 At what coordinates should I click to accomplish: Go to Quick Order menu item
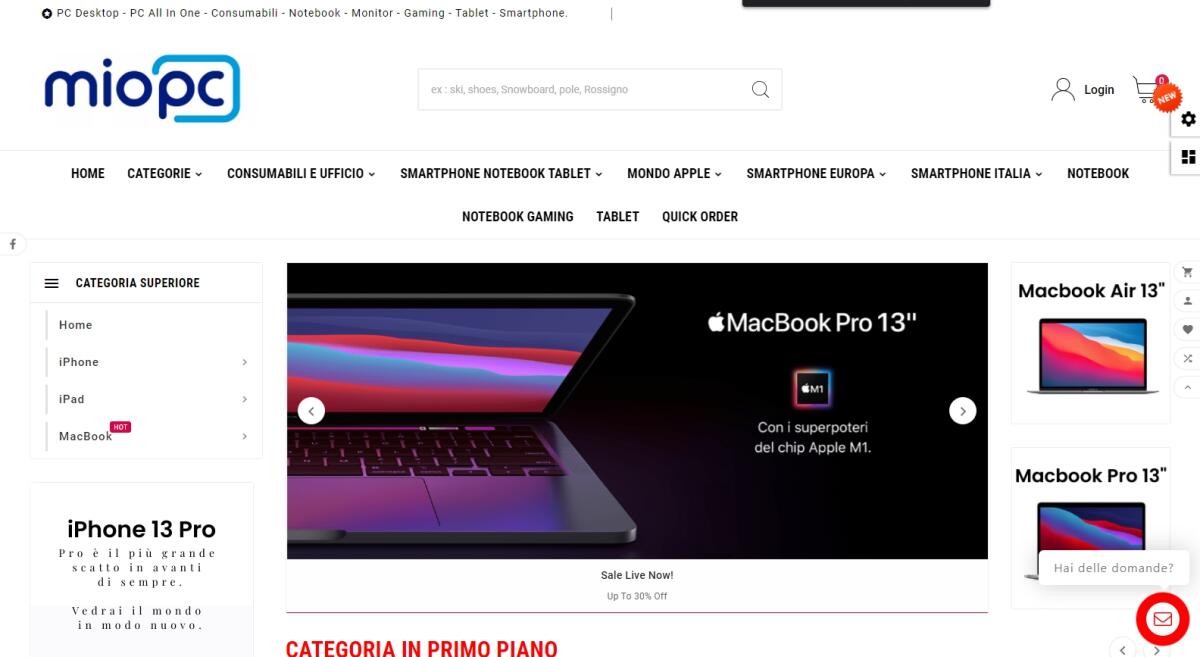point(700,216)
